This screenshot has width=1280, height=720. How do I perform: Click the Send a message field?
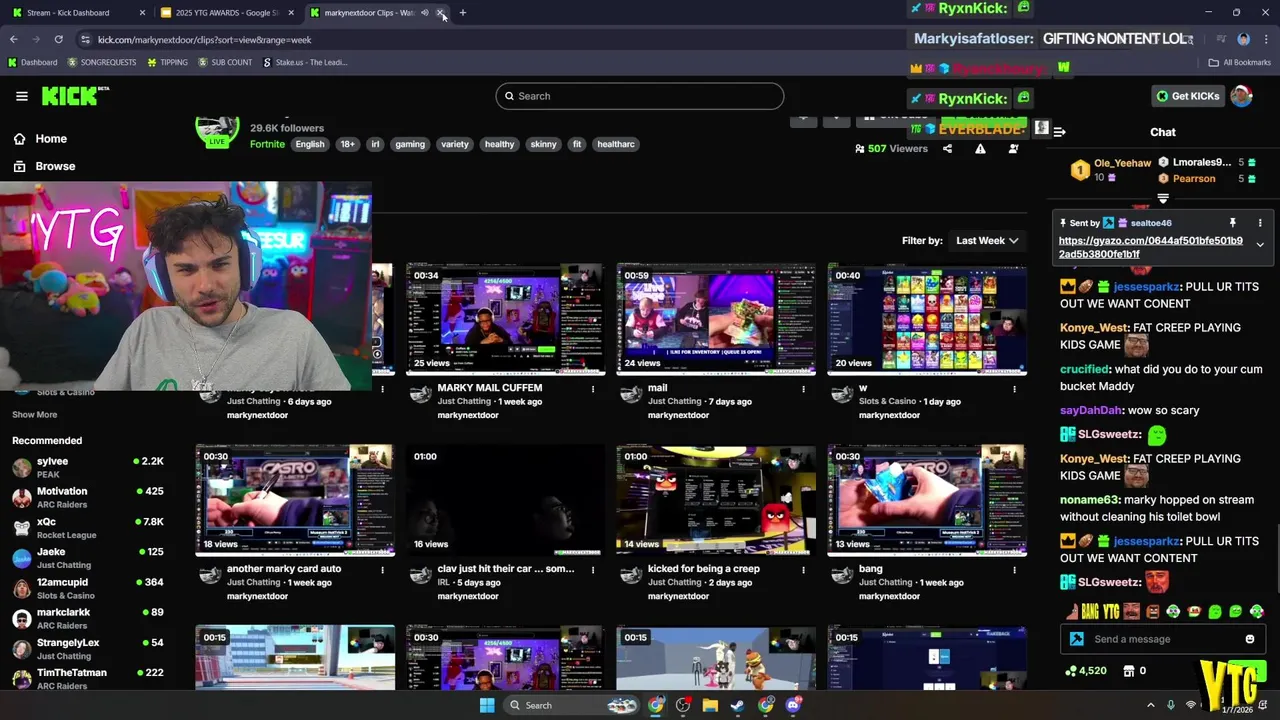click(x=1165, y=639)
